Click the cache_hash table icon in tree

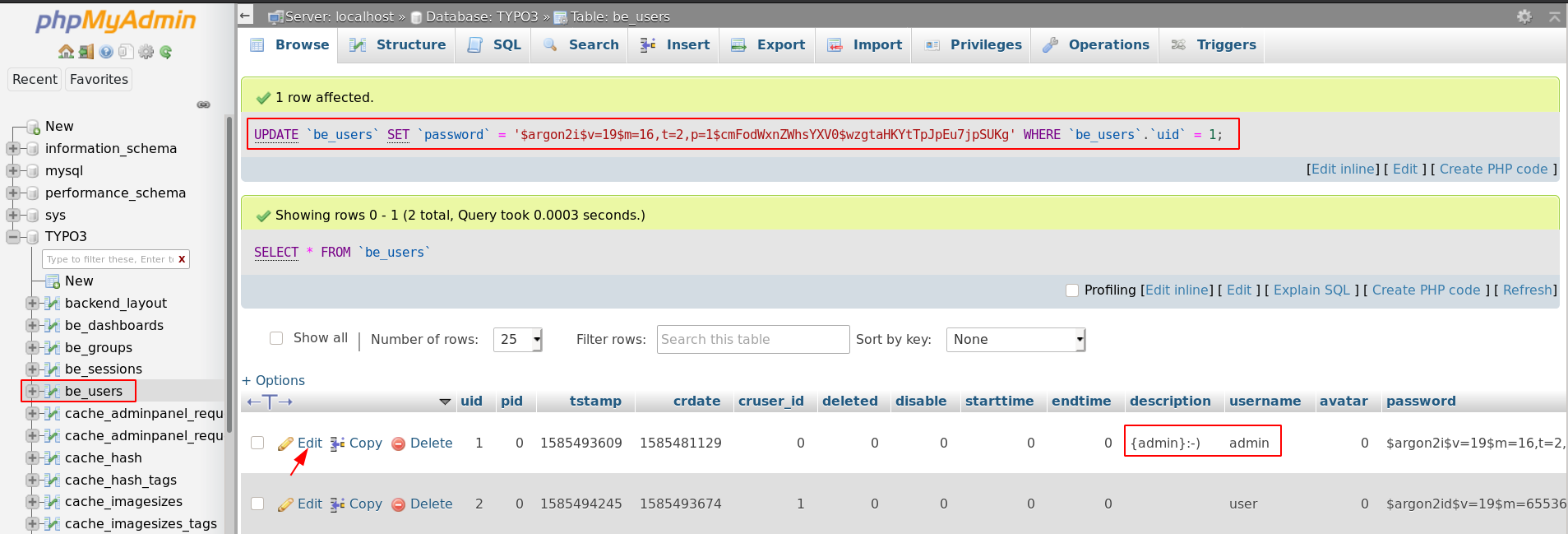(x=53, y=457)
